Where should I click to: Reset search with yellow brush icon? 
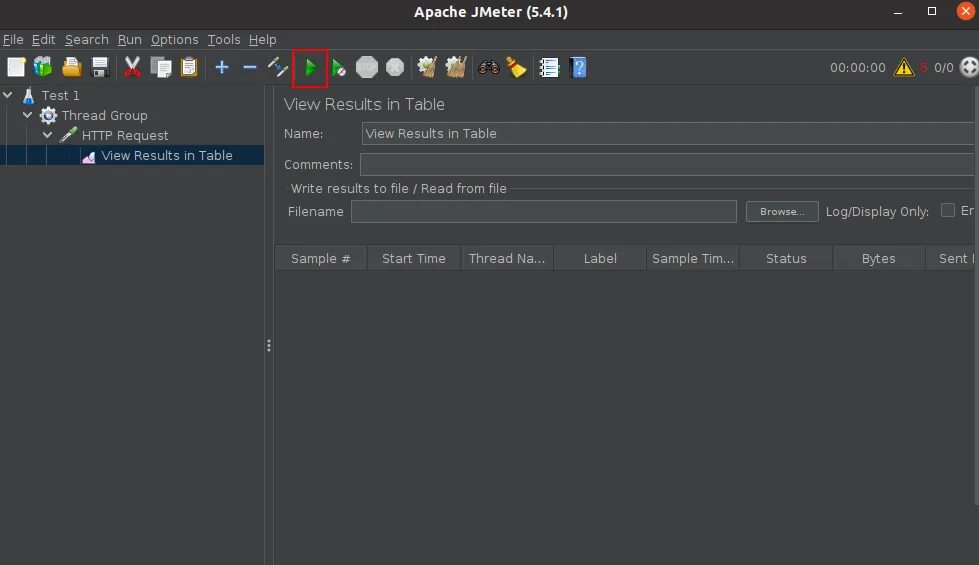coord(516,67)
